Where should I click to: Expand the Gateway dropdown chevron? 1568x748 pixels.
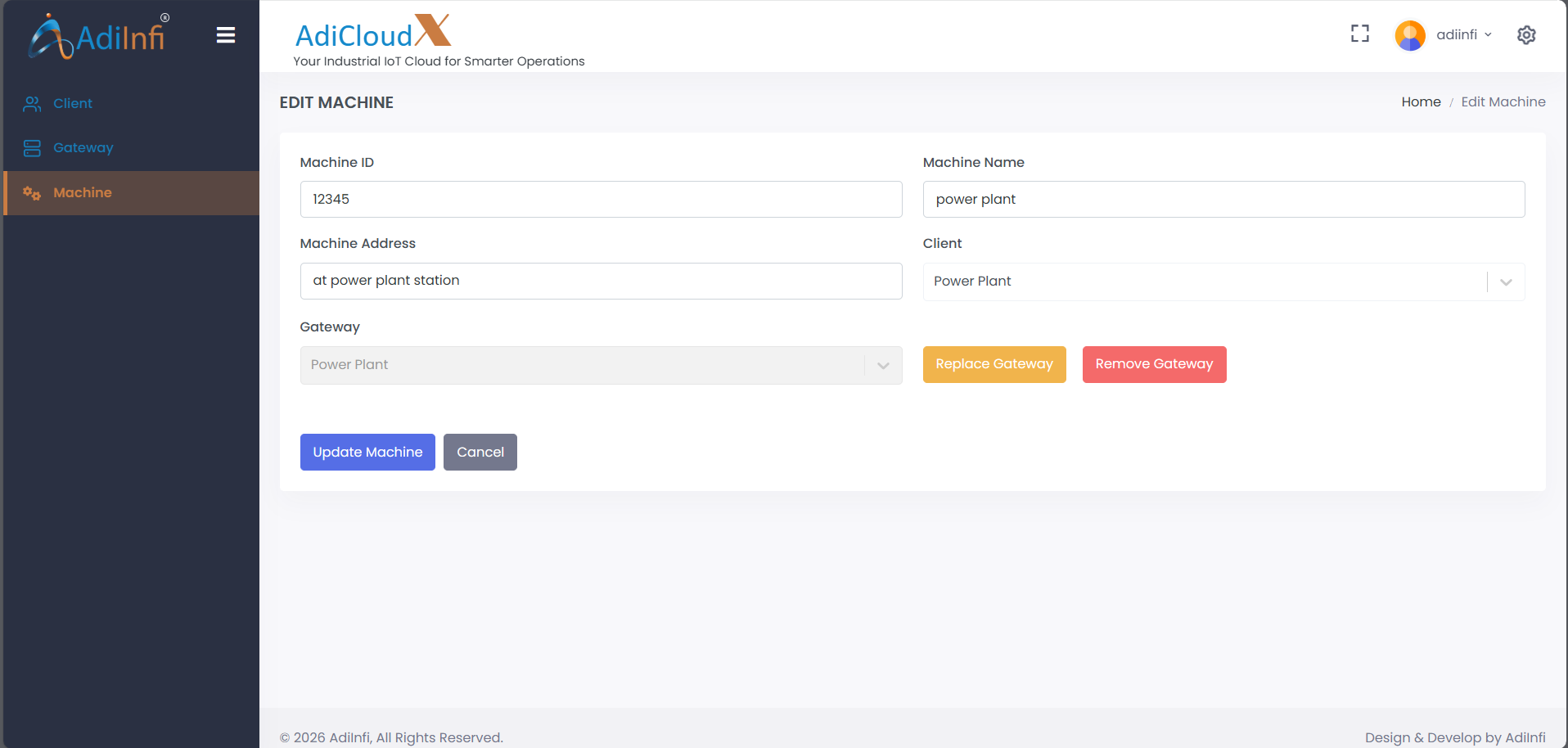pos(882,366)
